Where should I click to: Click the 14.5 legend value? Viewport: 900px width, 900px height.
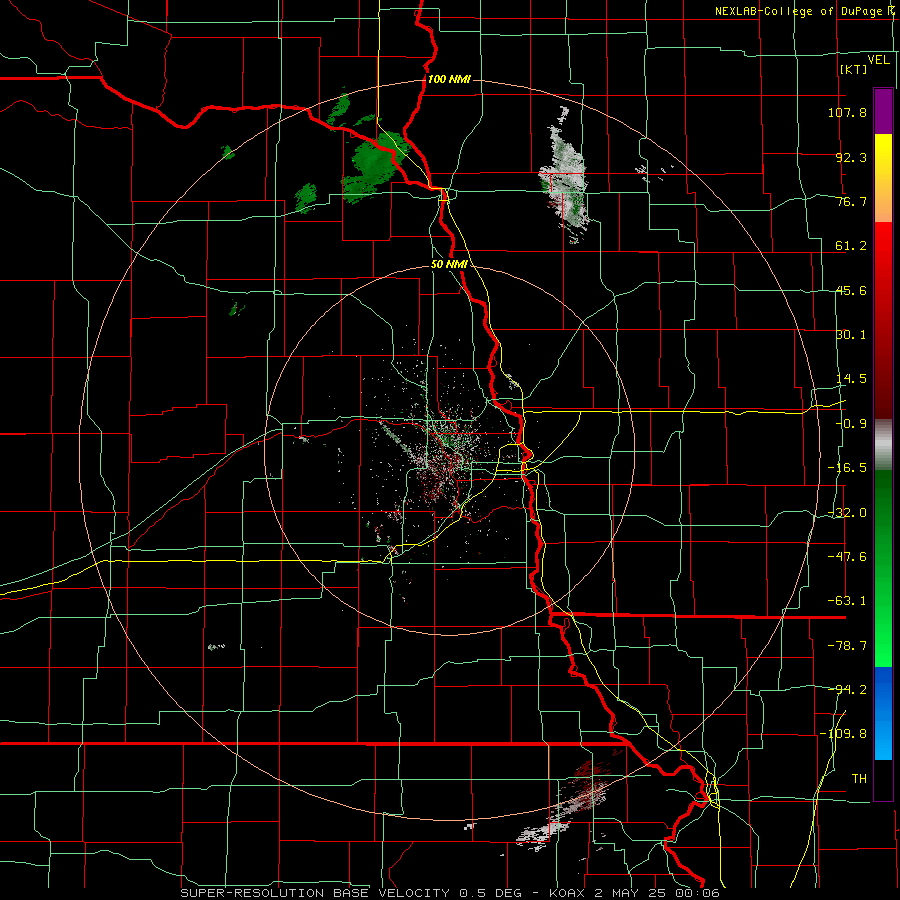click(851, 379)
